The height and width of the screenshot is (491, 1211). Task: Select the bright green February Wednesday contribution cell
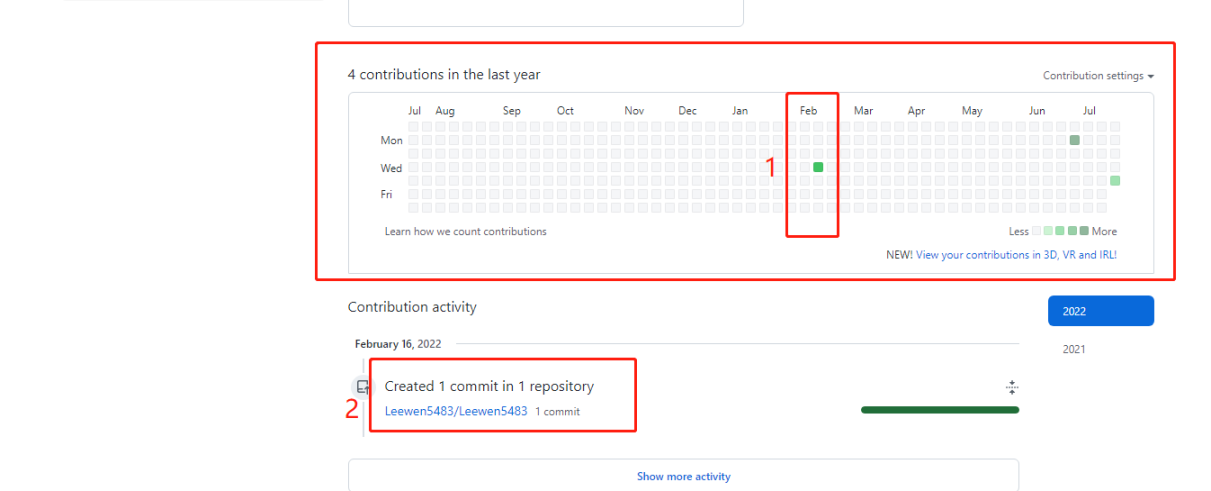818,167
